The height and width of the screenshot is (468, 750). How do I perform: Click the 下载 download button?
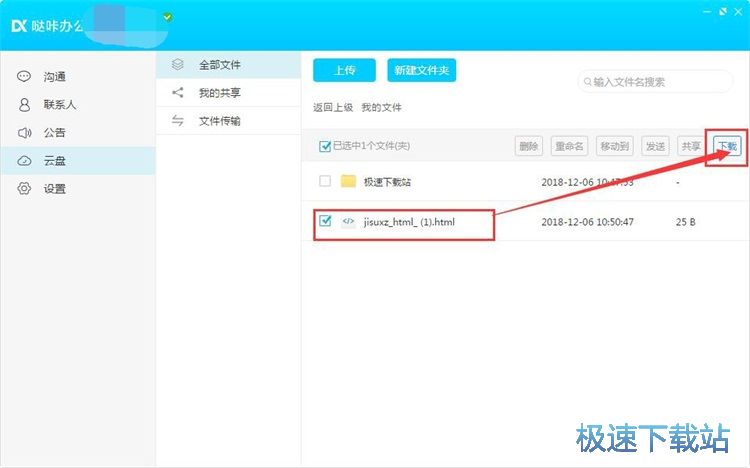click(727, 146)
